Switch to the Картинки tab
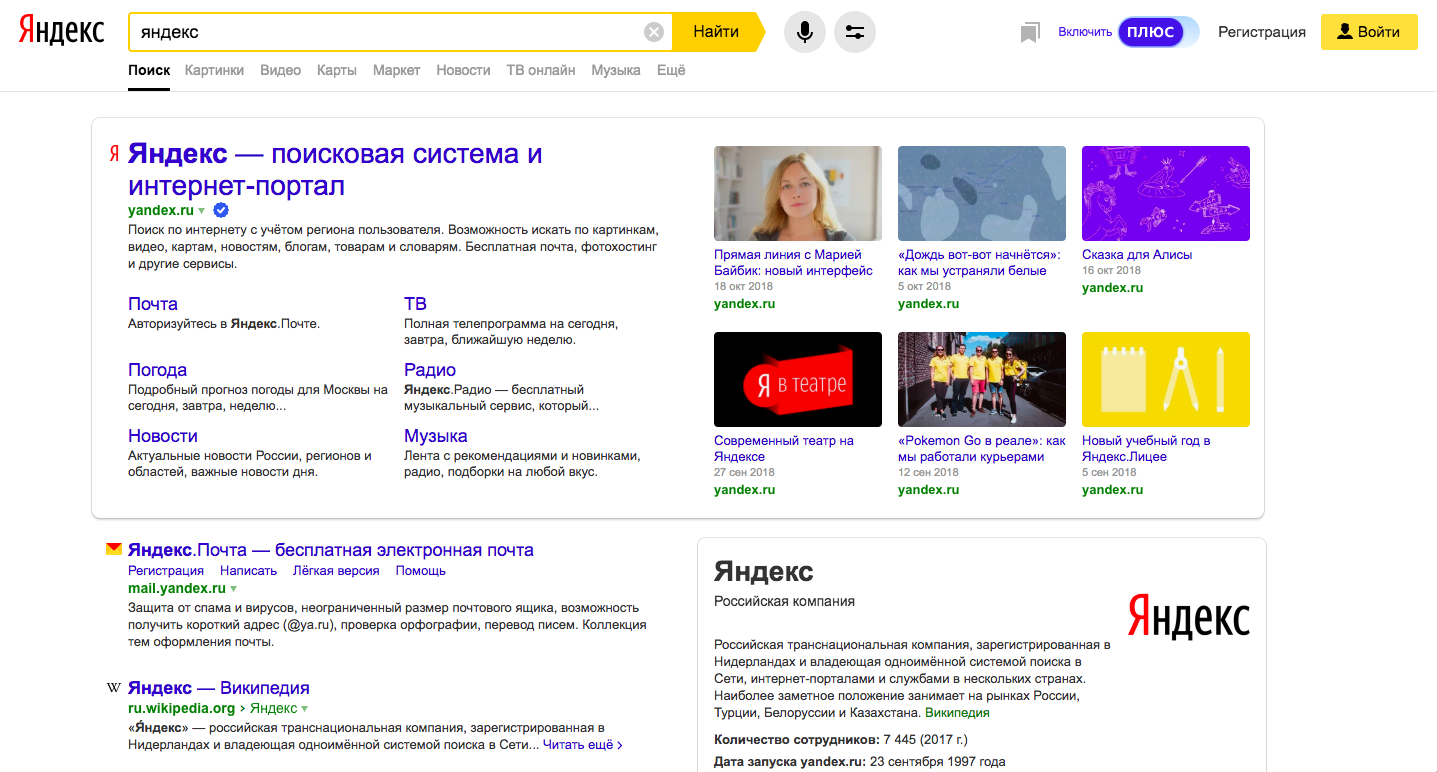Image resolution: width=1437 pixels, height=772 pixels. (x=214, y=70)
